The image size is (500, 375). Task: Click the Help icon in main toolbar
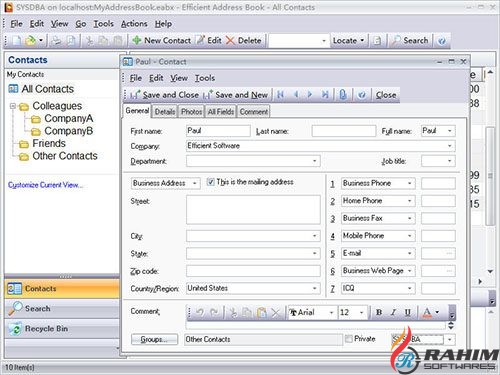click(x=442, y=41)
